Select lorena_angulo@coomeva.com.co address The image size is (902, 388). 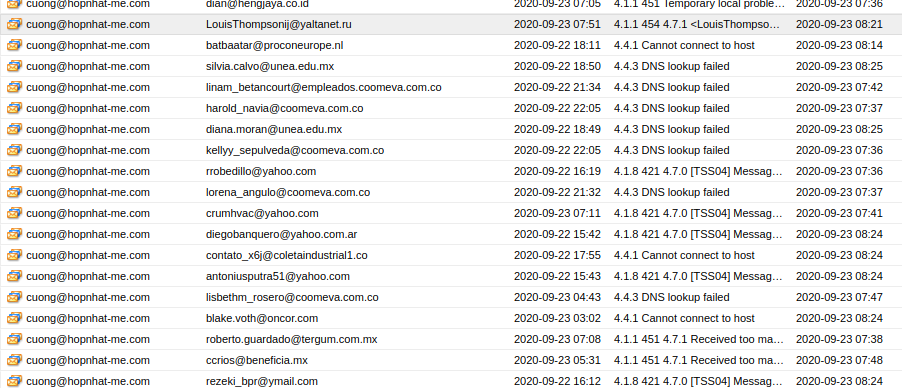288,192
